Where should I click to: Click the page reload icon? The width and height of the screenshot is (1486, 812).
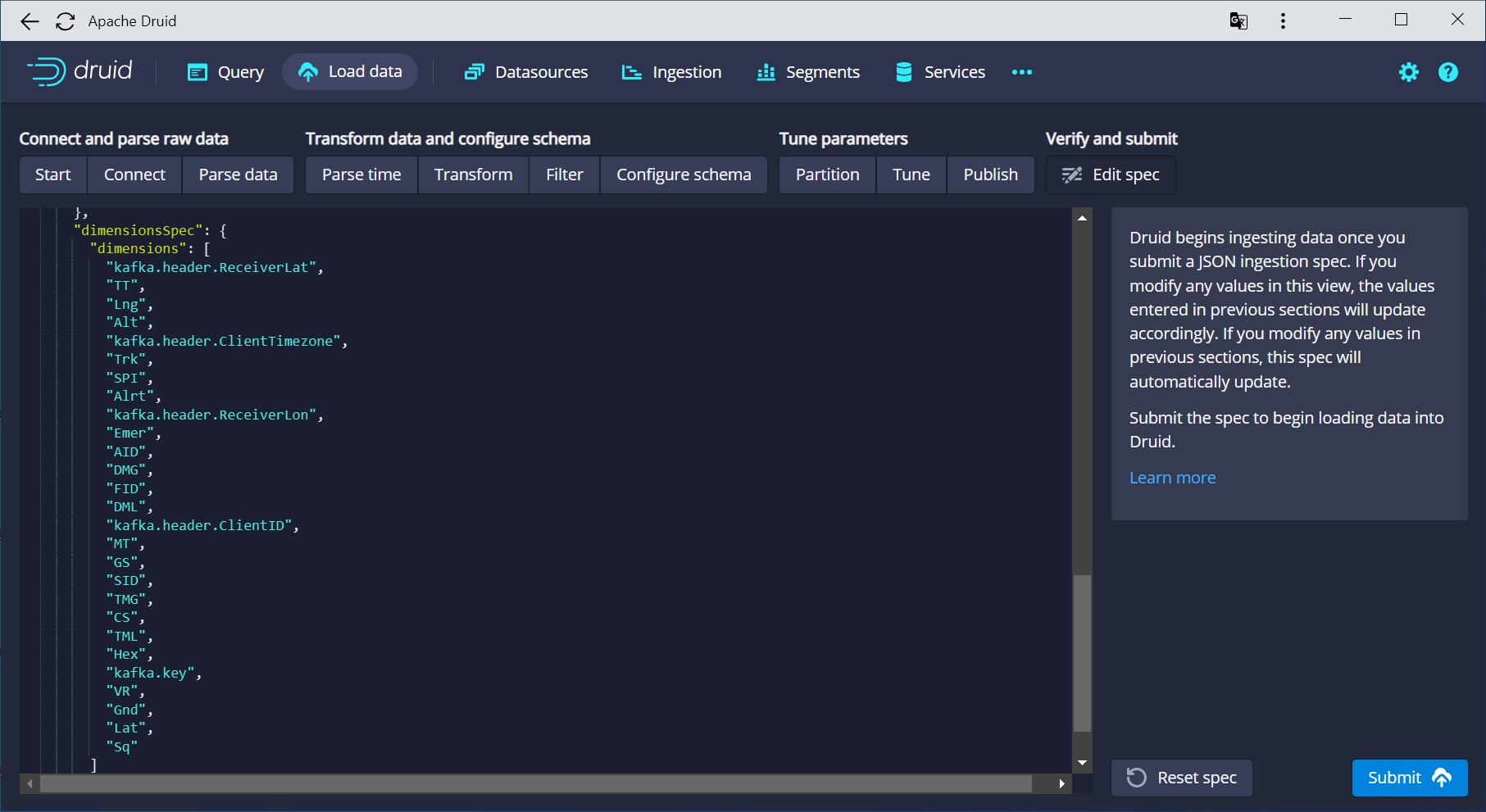point(66,21)
